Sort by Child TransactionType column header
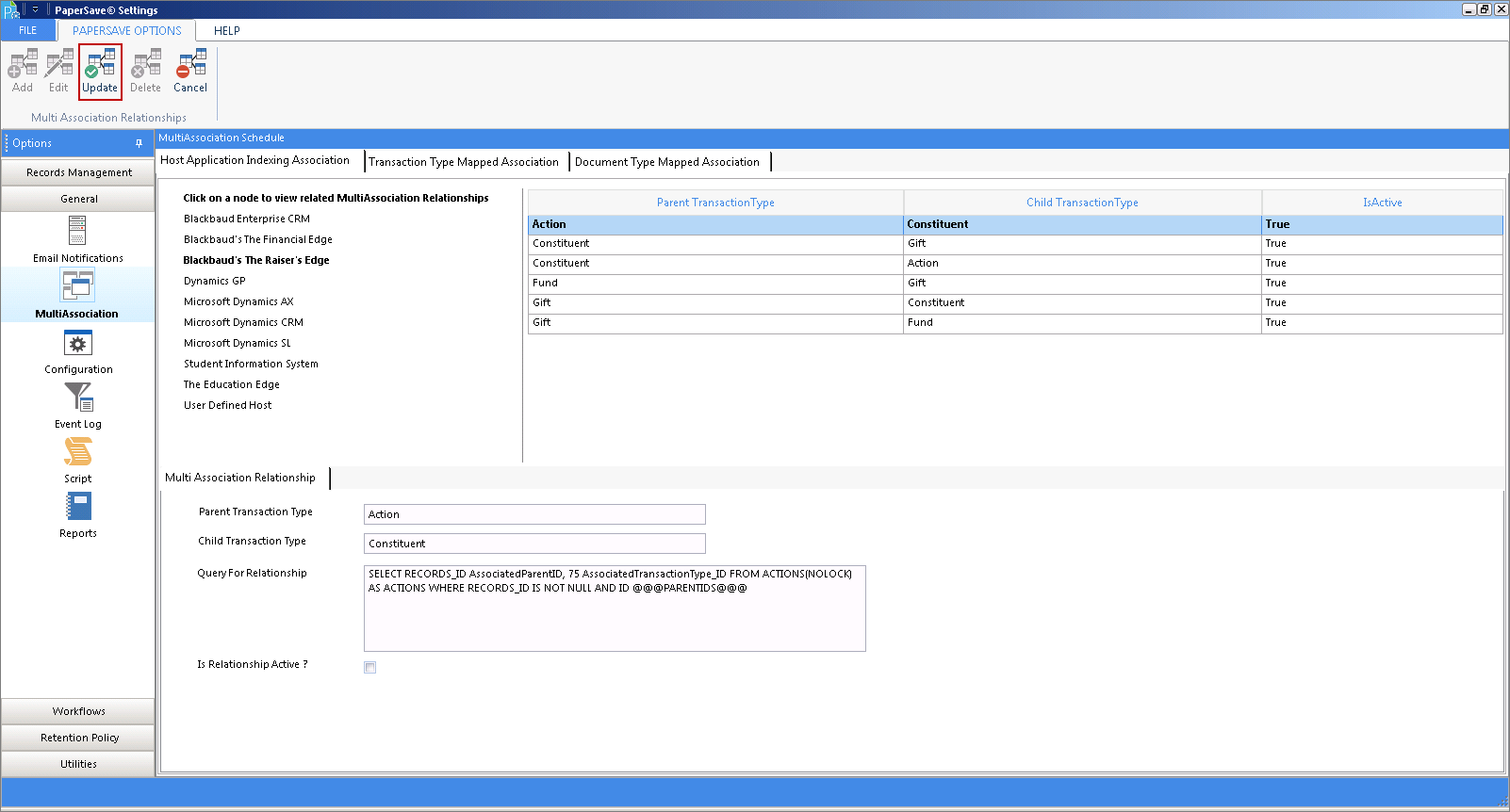The image size is (1510, 812). click(x=1082, y=203)
